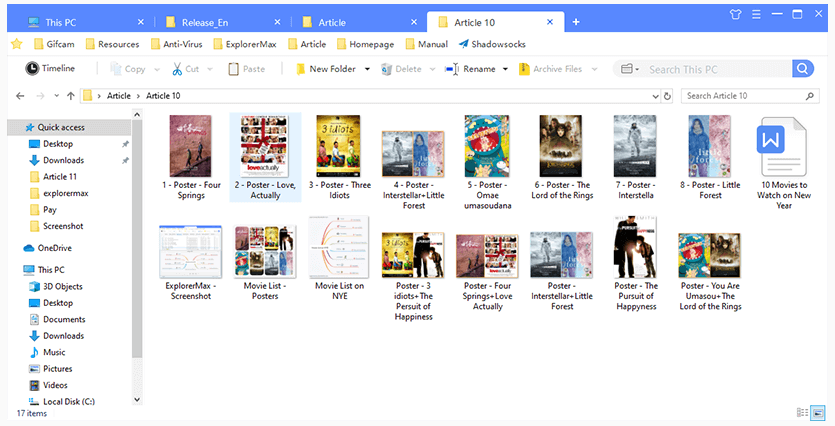Open the Timeline view

[50, 69]
